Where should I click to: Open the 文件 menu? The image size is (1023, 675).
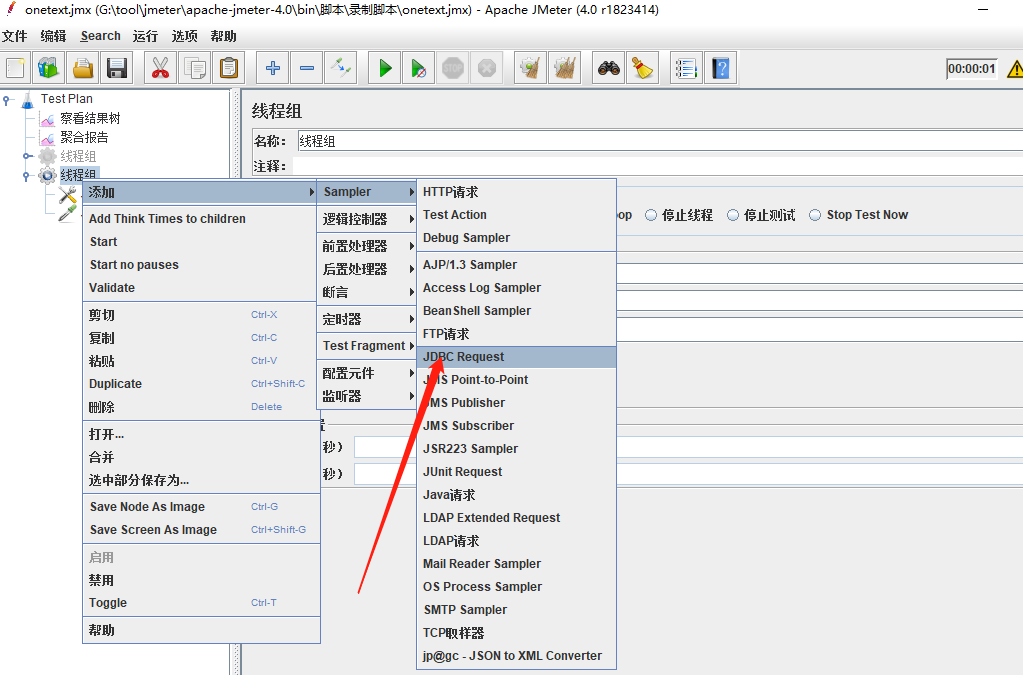pyautogui.click(x=14, y=36)
